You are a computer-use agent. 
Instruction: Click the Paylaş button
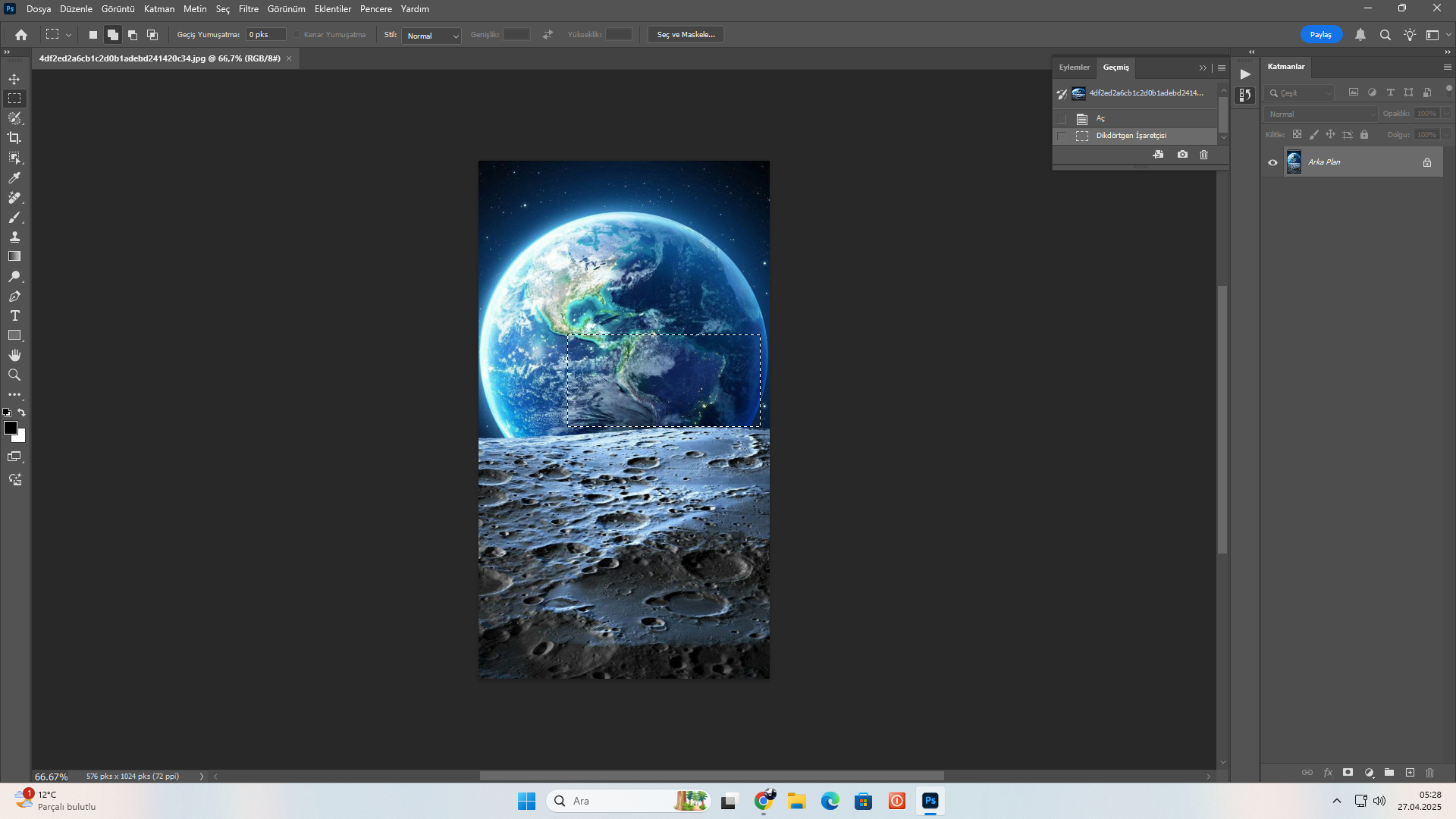pos(1320,35)
